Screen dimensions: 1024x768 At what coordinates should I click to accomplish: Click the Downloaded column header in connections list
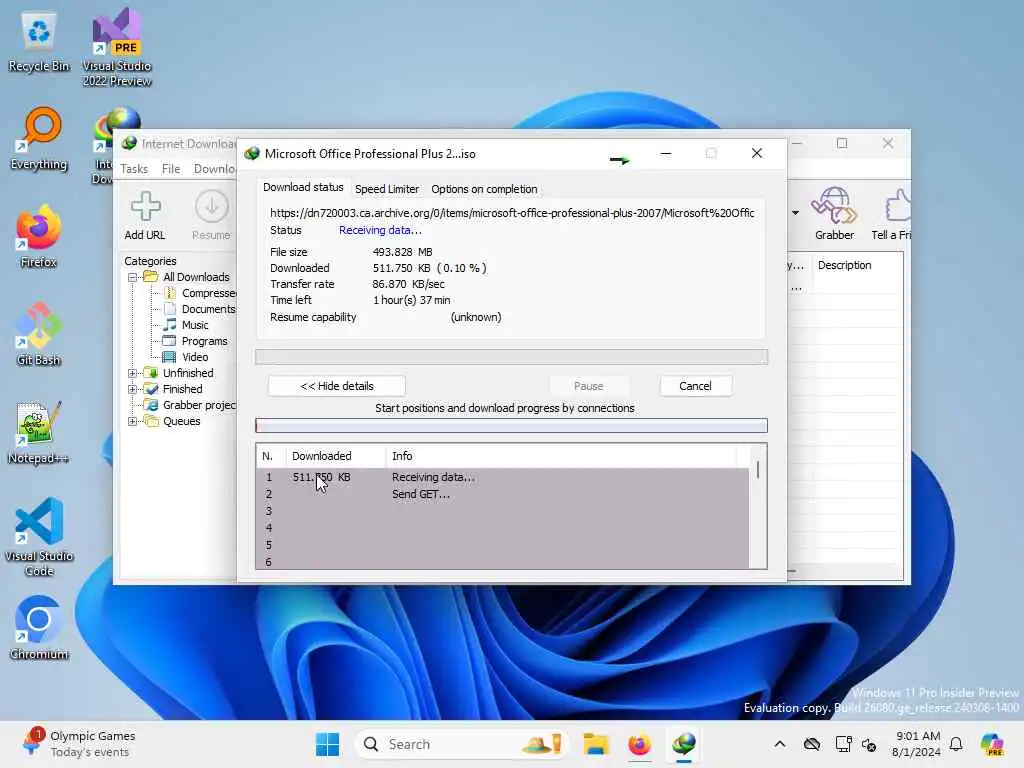(336, 456)
